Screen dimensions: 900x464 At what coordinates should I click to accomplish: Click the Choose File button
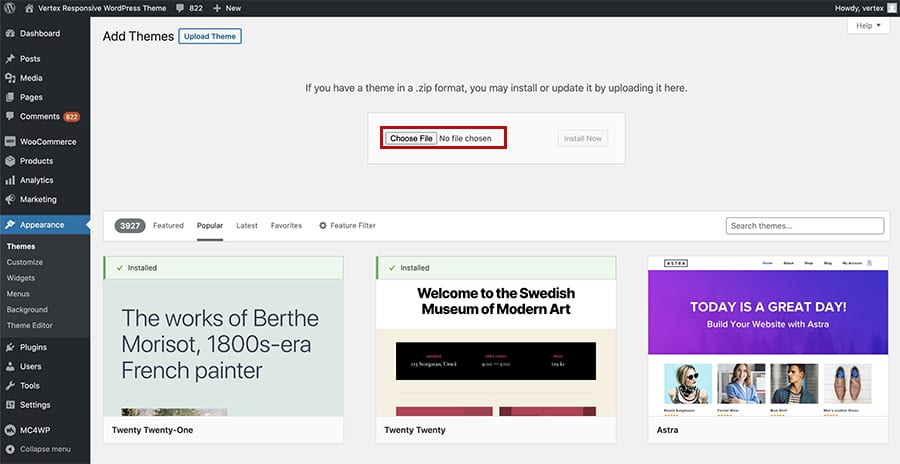pyautogui.click(x=411, y=138)
